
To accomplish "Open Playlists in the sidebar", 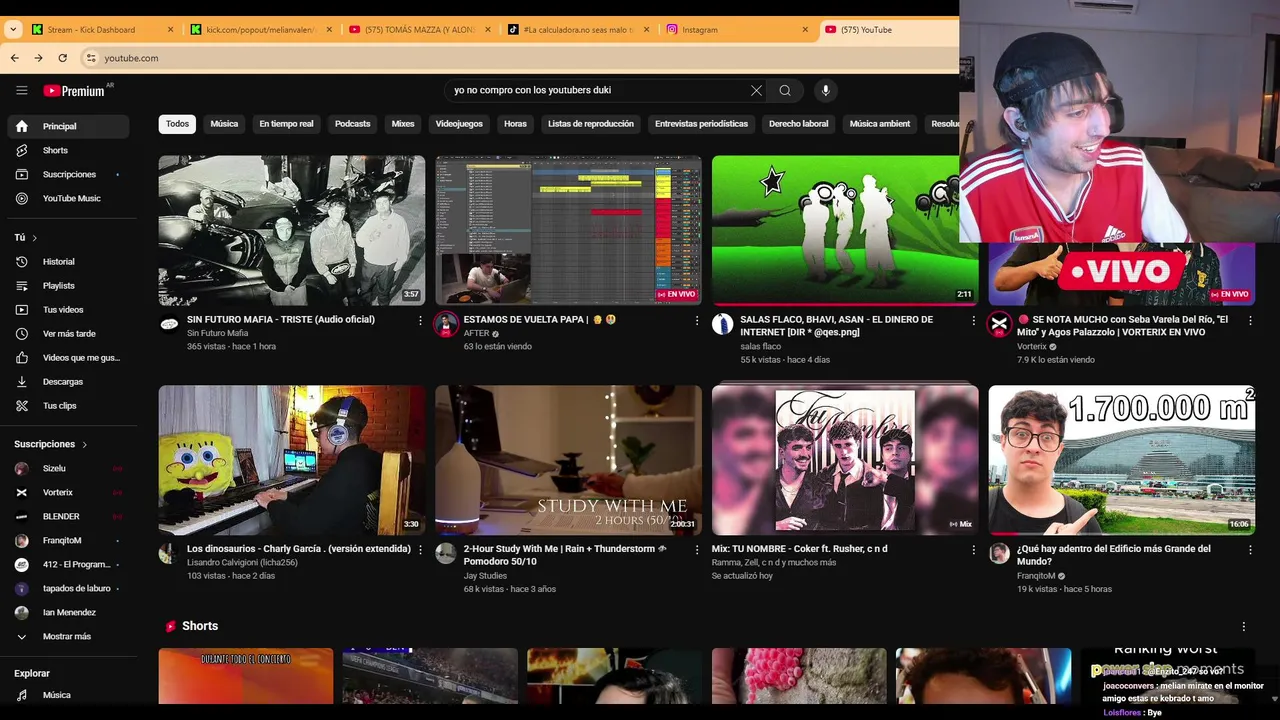I will [68, 285].
